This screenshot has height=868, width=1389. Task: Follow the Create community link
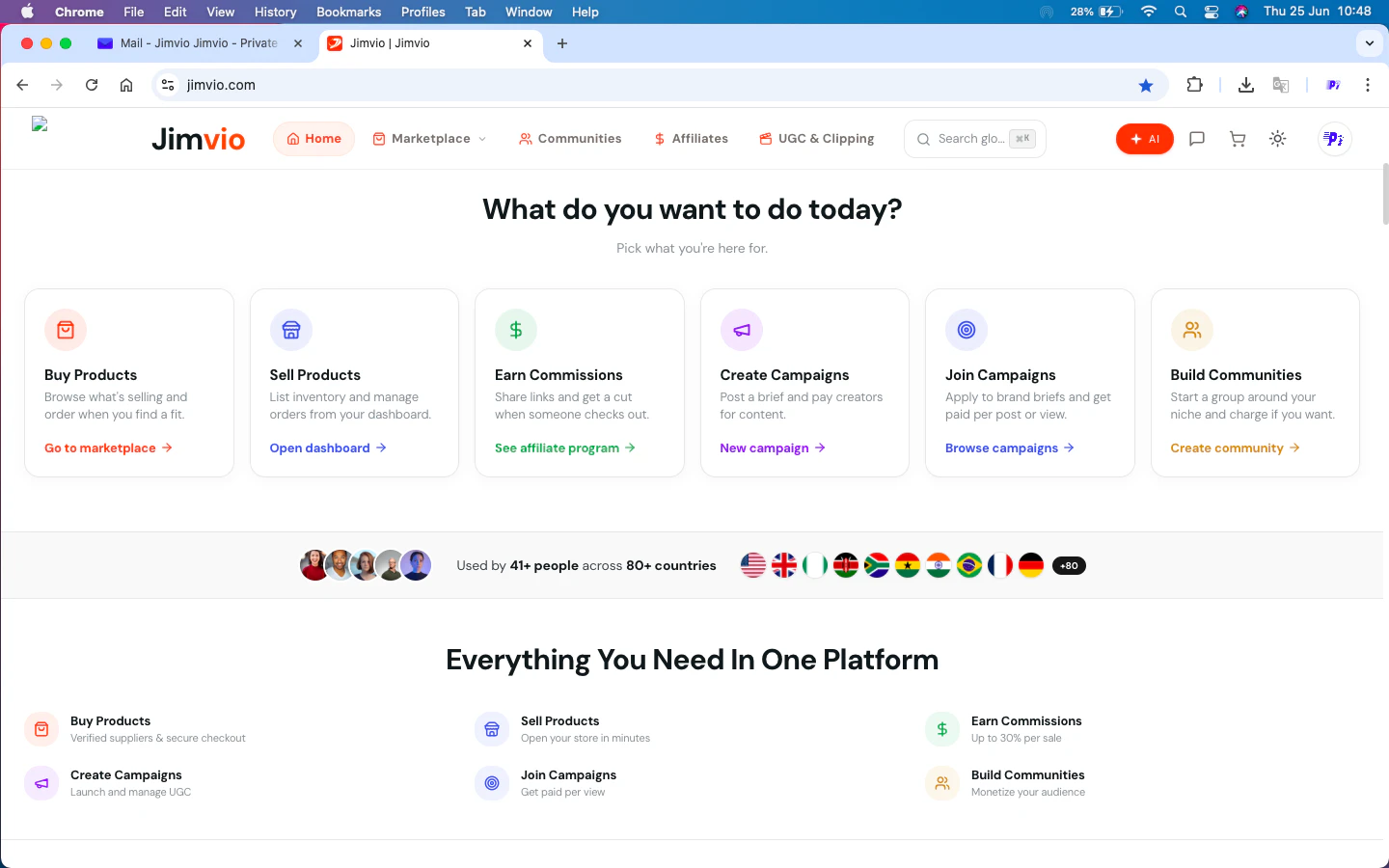point(1236,448)
